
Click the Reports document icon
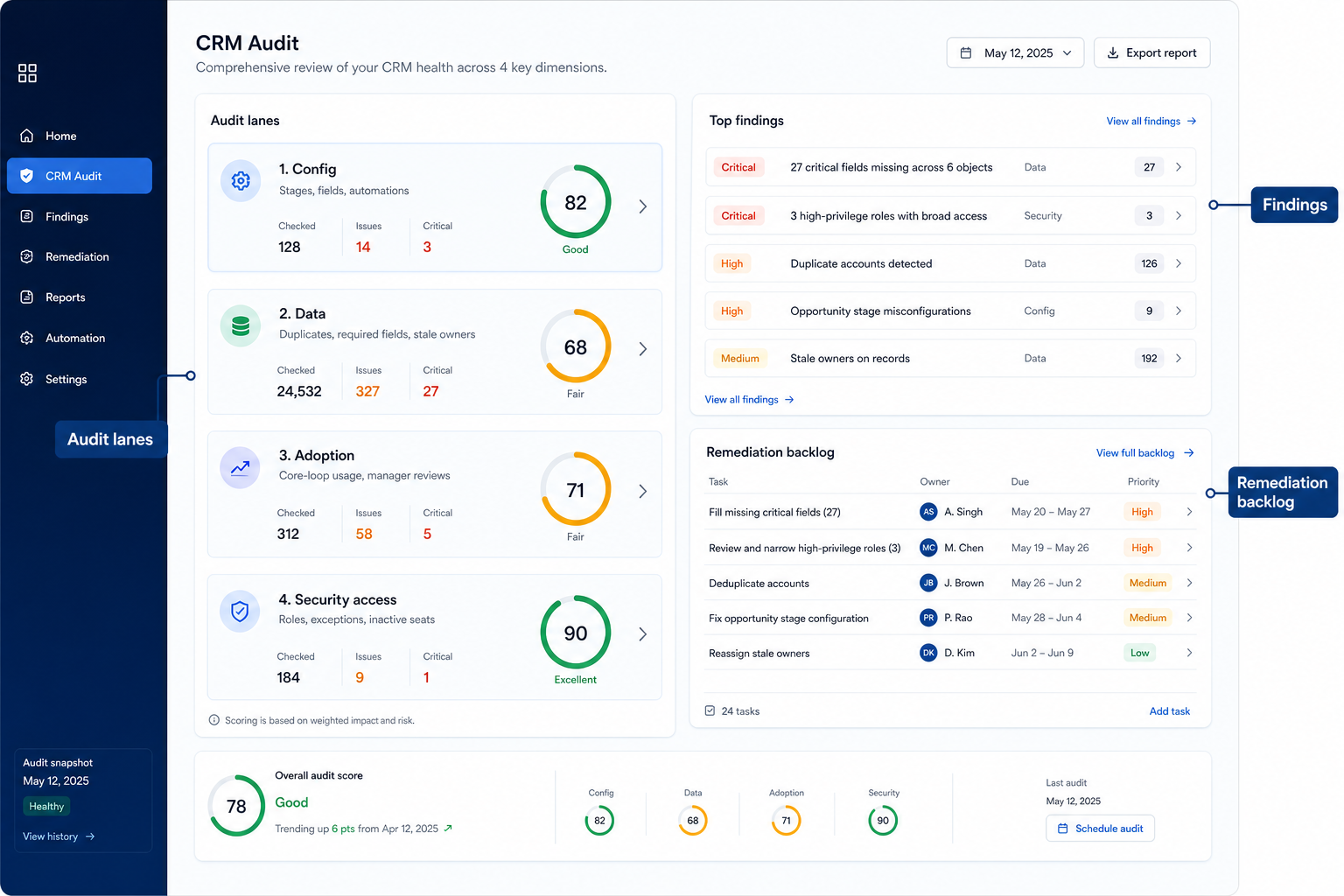point(27,297)
